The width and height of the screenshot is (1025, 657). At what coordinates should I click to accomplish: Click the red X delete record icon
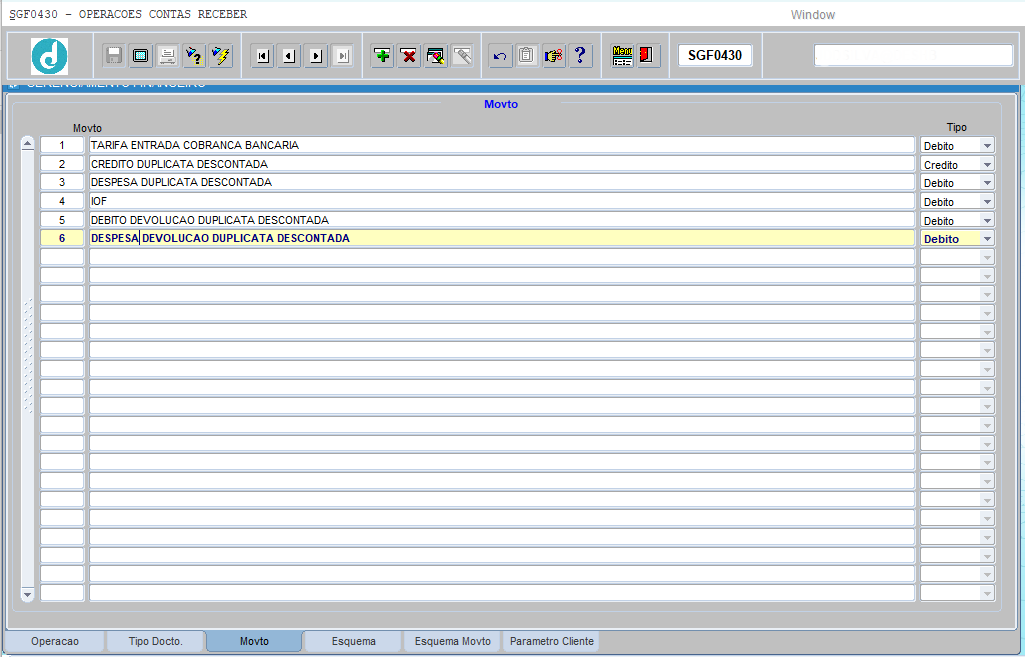pyautogui.click(x=409, y=56)
